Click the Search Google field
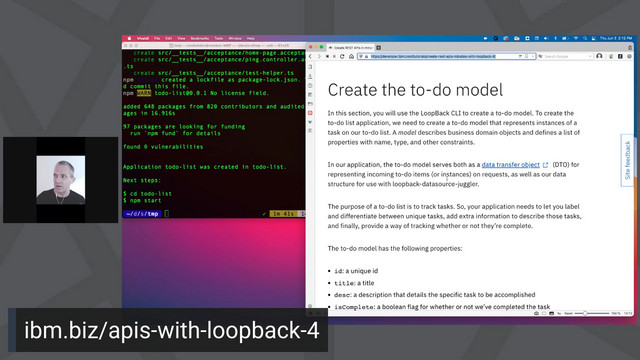640x360 pixels. (565, 56)
